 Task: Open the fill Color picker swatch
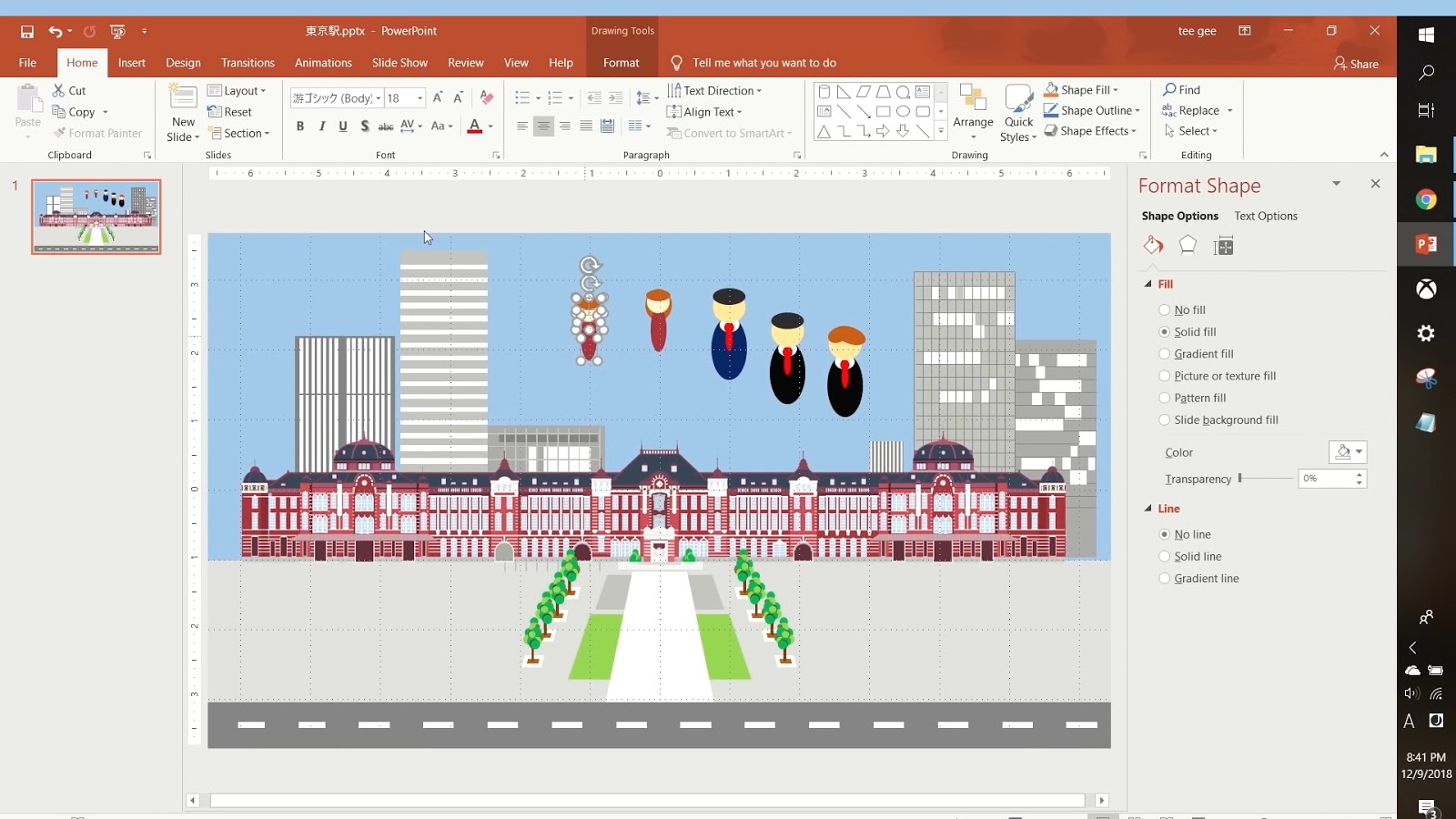[x=1347, y=452]
